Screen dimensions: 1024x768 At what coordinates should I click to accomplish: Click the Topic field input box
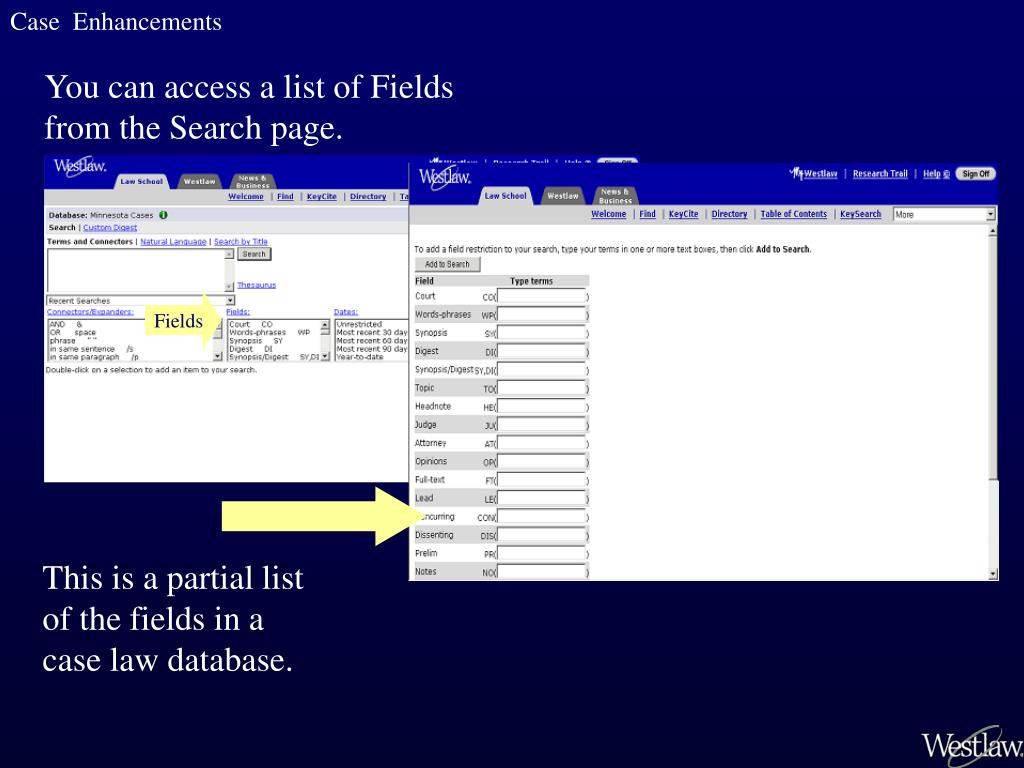[541, 388]
